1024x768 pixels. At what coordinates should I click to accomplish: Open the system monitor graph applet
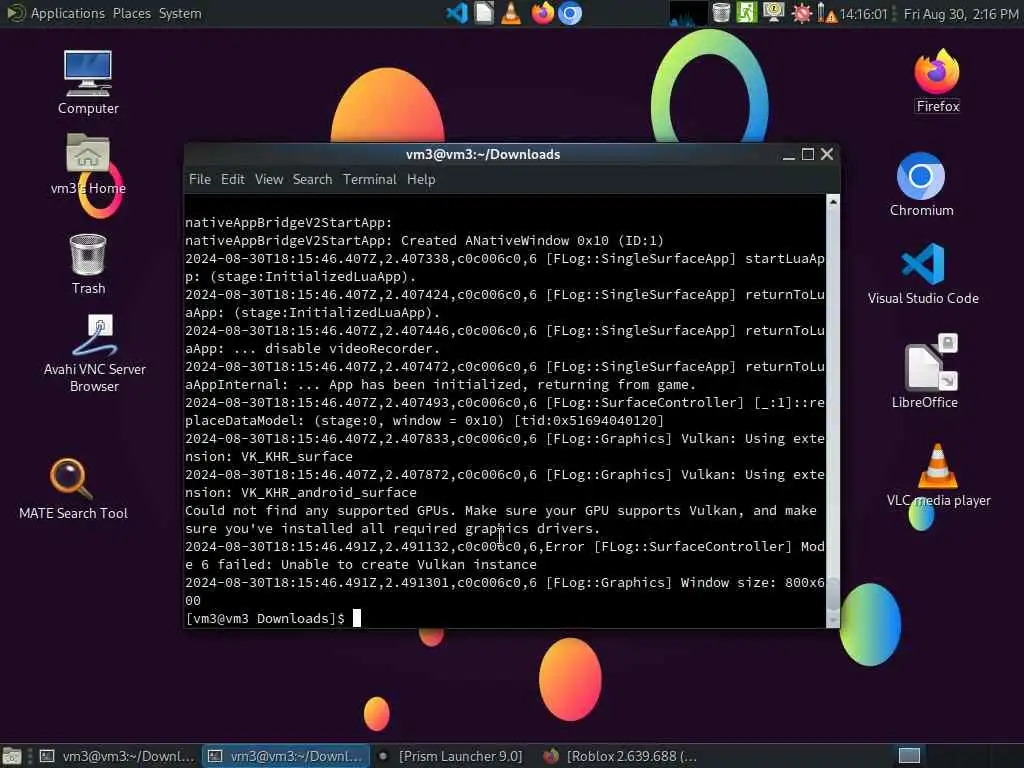[x=688, y=14]
